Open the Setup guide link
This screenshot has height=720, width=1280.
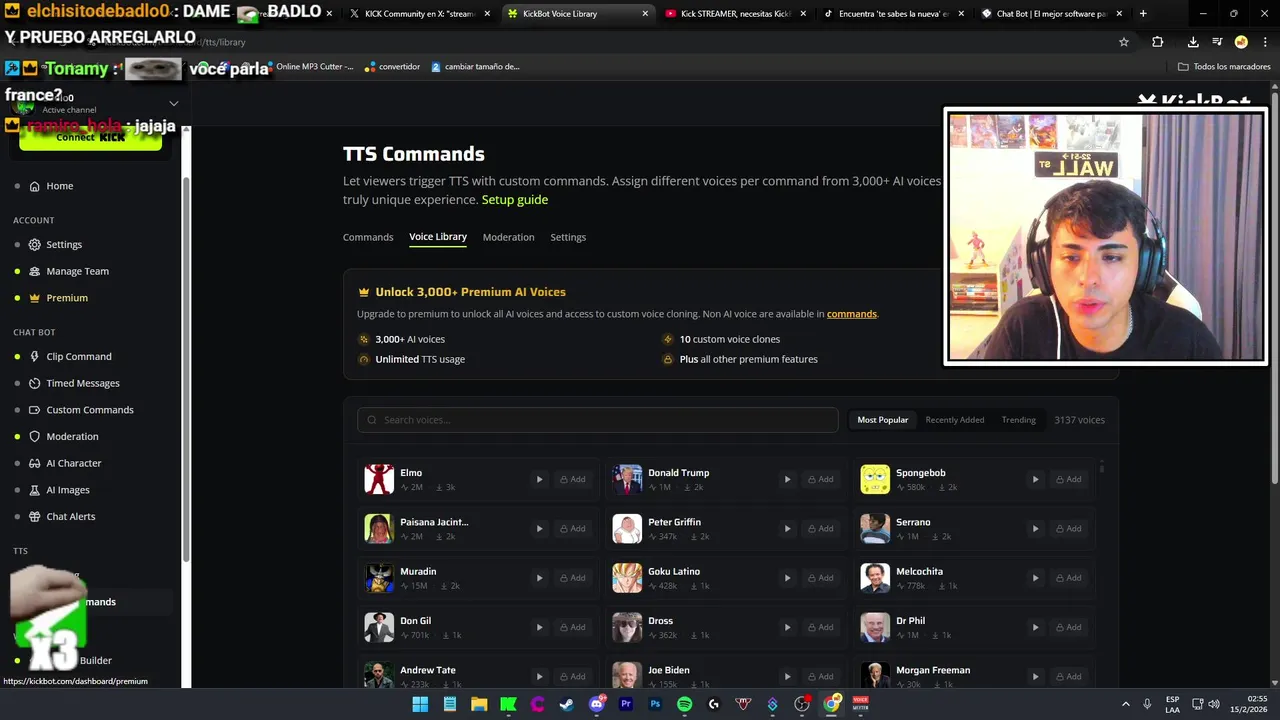(x=515, y=199)
